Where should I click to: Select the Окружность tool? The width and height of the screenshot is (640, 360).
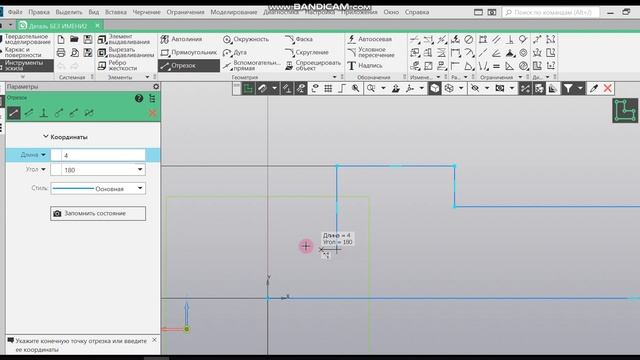coord(246,39)
